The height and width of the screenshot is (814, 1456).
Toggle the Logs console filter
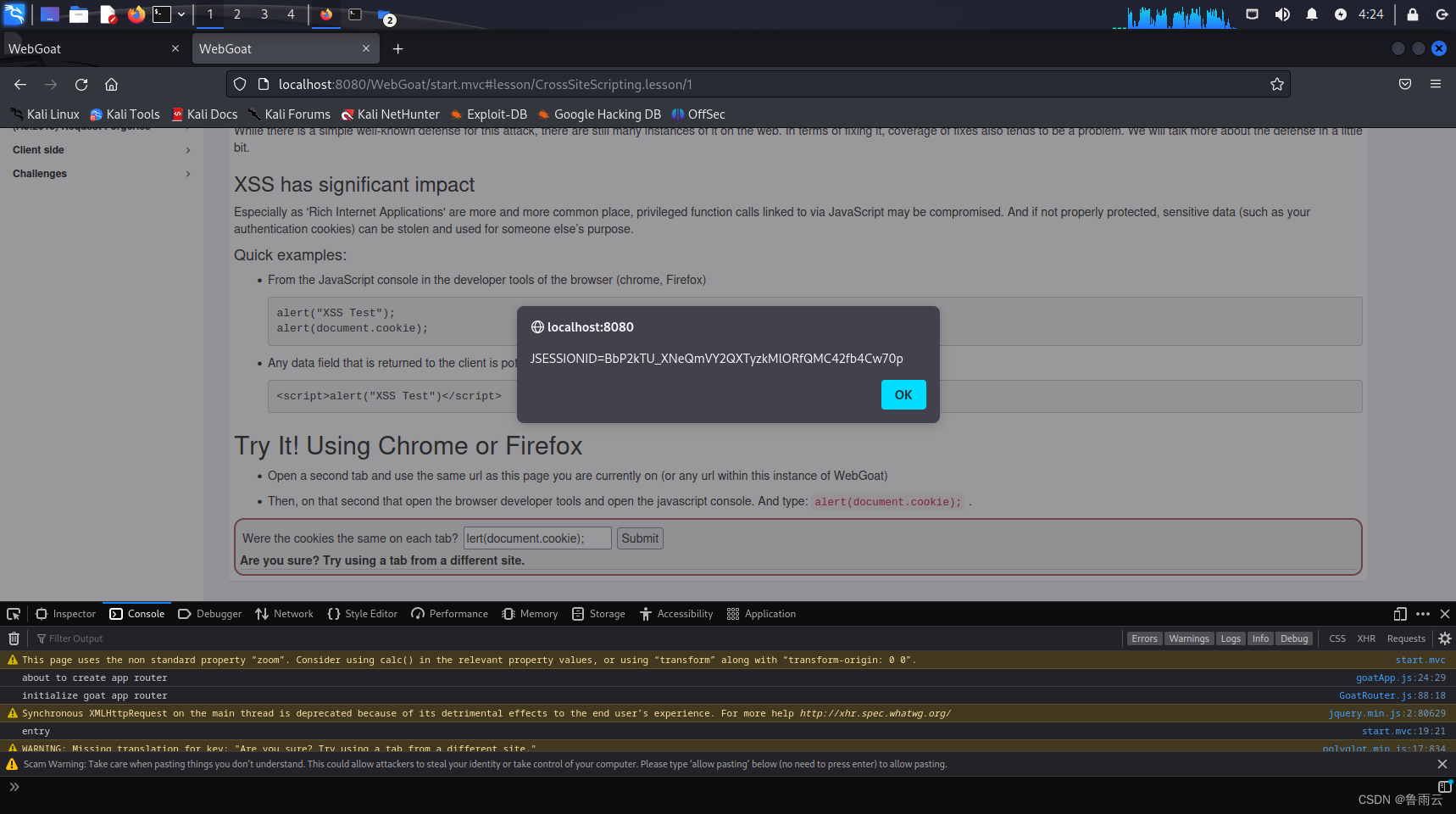click(1231, 638)
